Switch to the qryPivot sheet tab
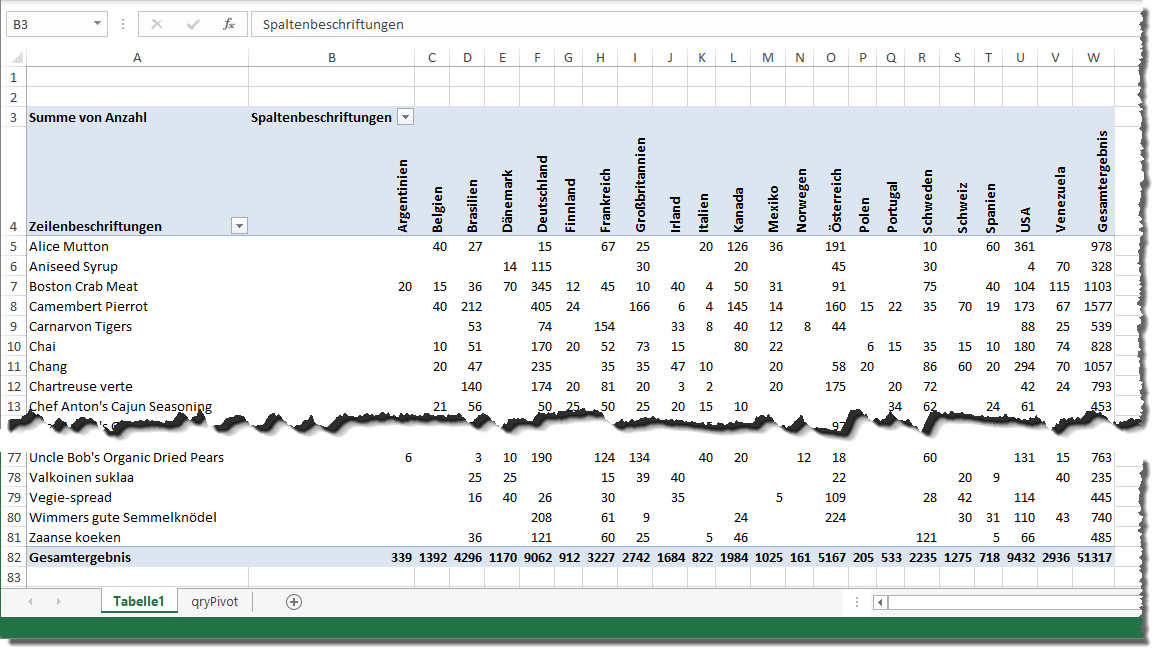Viewport: 1159px width, 654px height. (215, 602)
